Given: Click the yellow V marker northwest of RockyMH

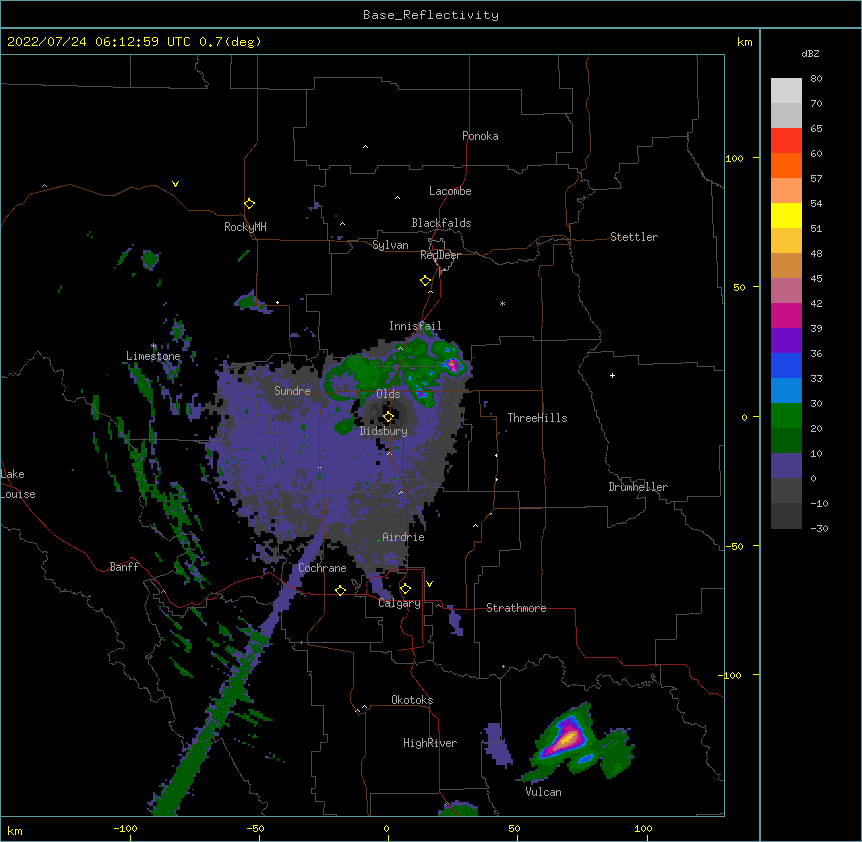Looking at the screenshot, I should (x=175, y=184).
